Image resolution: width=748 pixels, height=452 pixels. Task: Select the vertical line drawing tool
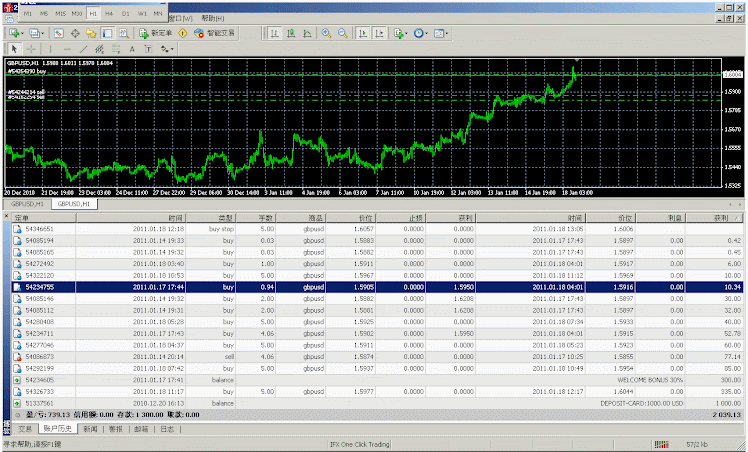(x=51, y=49)
